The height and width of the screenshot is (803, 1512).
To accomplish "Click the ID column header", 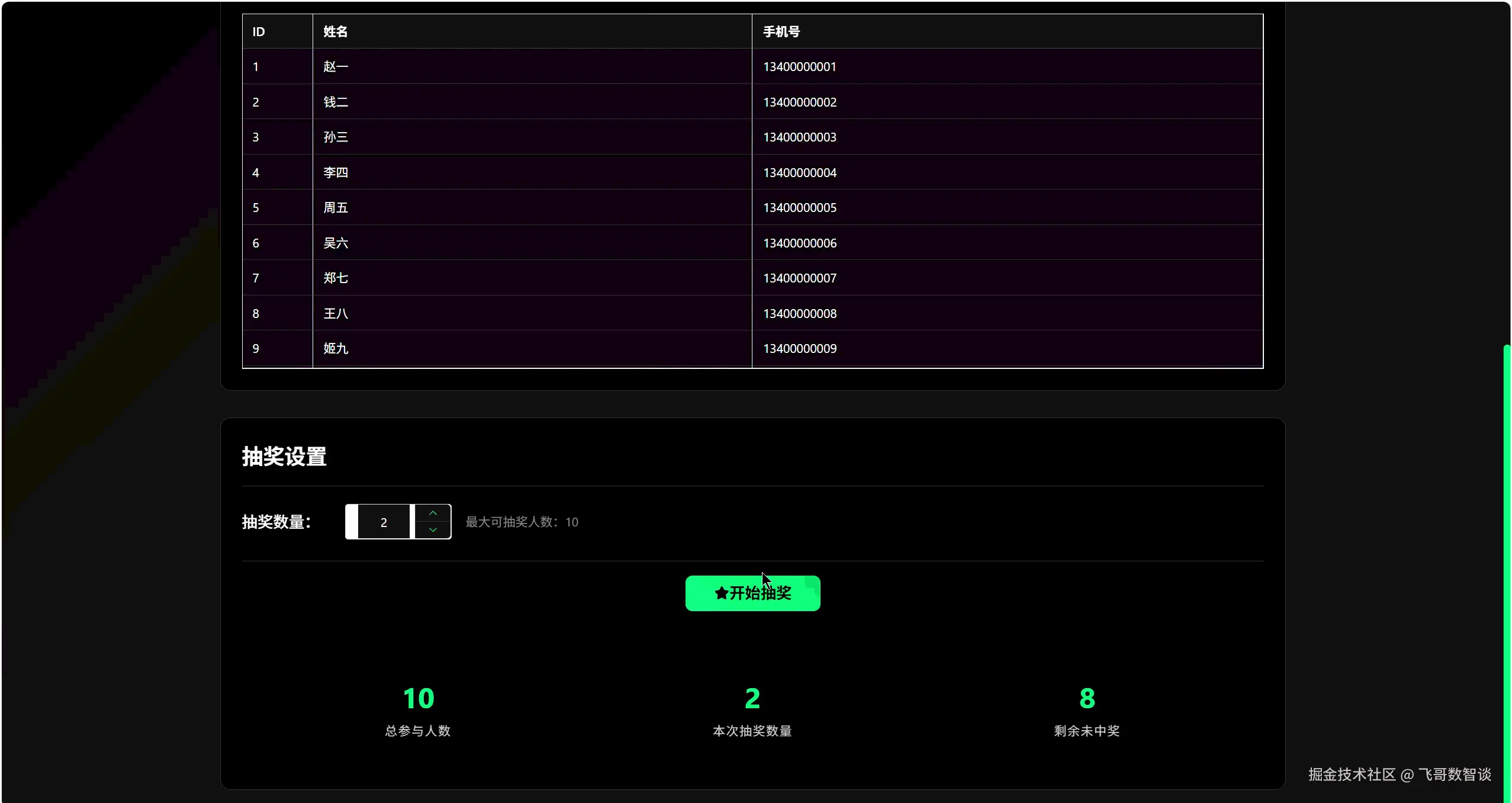I will point(259,32).
